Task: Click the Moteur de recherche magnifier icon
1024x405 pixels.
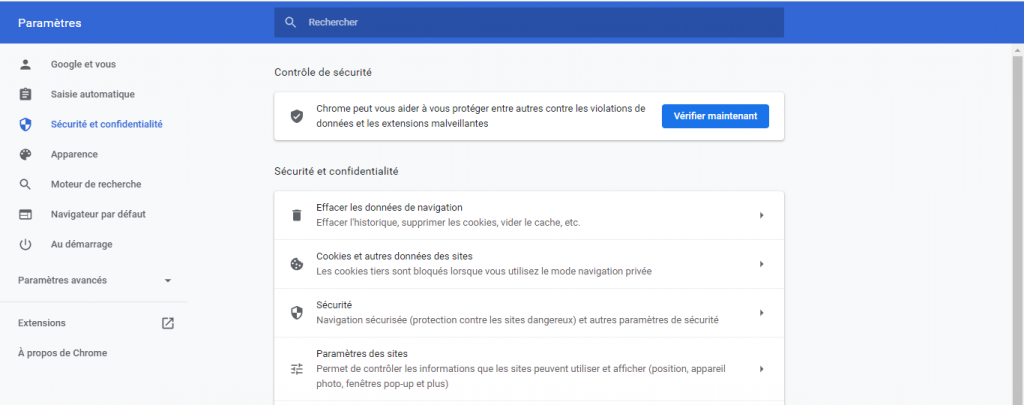Action: (26, 184)
